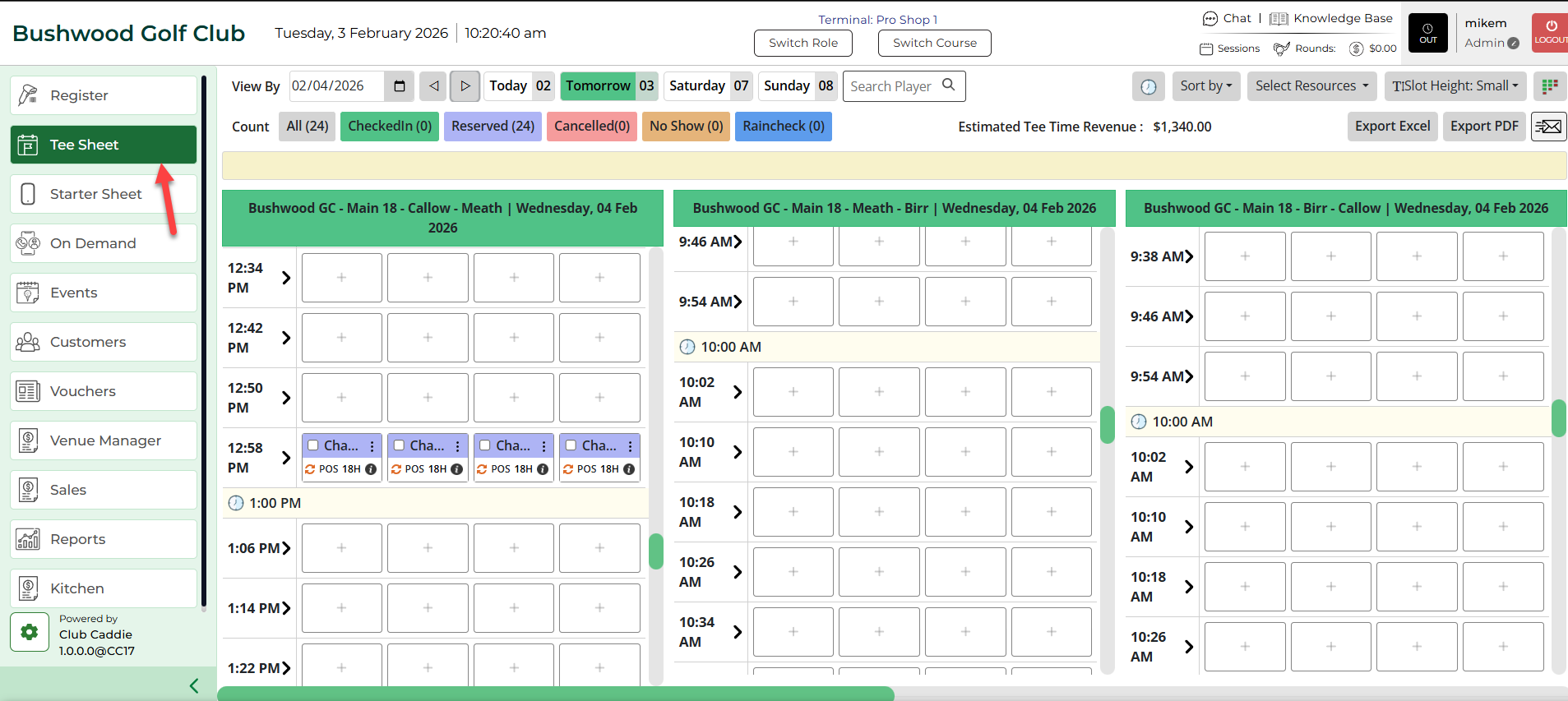Image resolution: width=1568 pixels, height=701 pixels.
Task: Tick the second 12:58 PM booking checkbox
Action: (400, 445)
